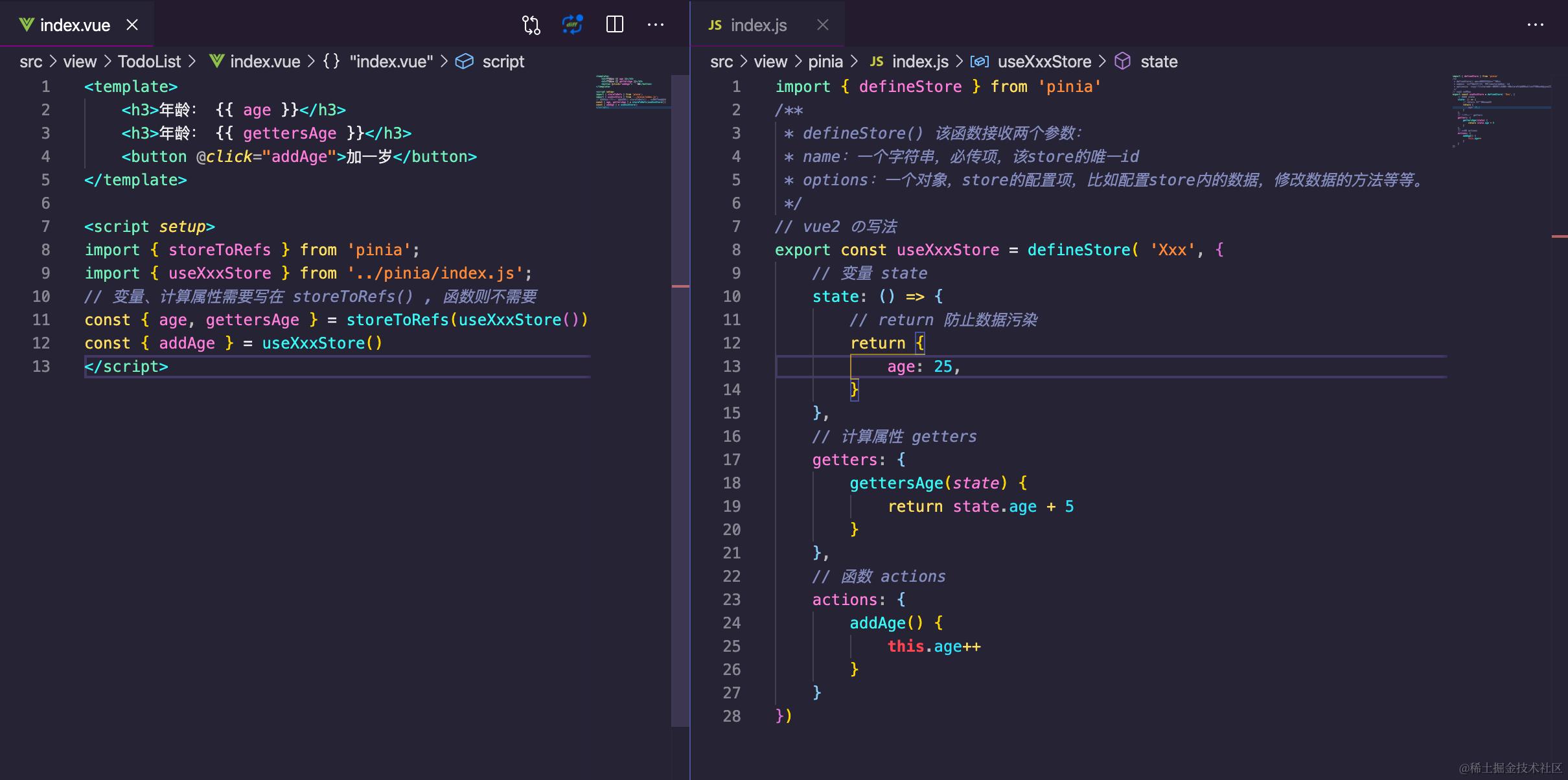Click 'Xxx' store id string
The image size is (1568, 780).
tap(1172, 249)
